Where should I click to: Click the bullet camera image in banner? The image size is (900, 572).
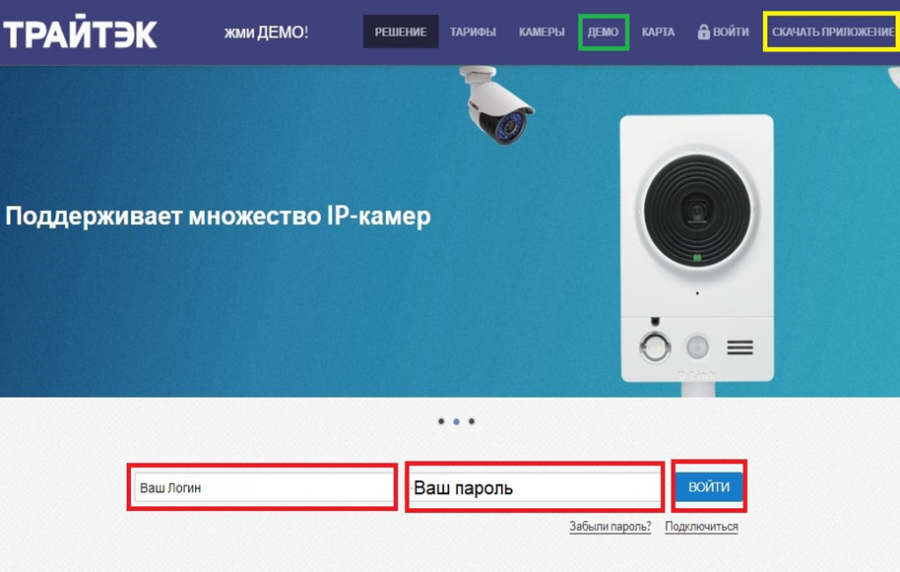pos(497,105)
